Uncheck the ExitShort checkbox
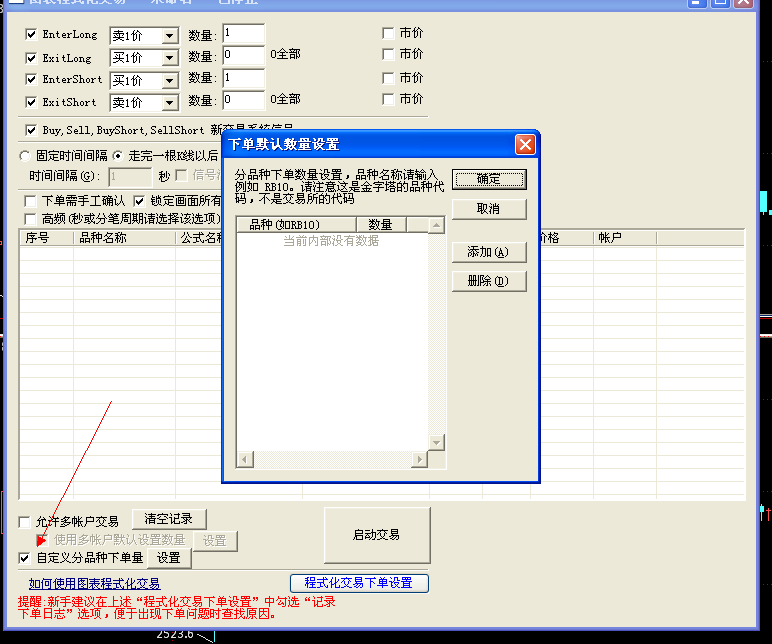The height and width of the screenshot is (644, 772). (x=31, y=102)
